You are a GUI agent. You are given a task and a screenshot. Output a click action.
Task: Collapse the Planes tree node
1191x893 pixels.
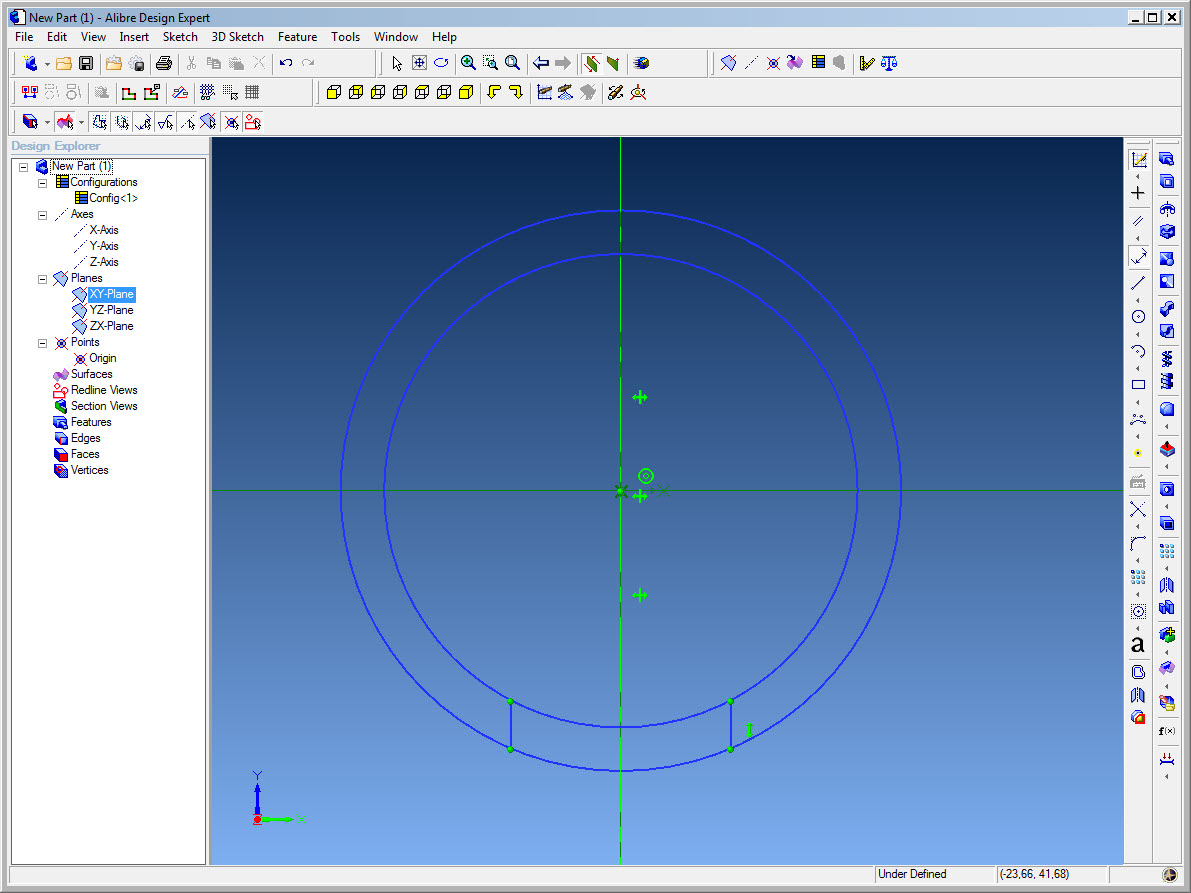(x=43, y=279)
